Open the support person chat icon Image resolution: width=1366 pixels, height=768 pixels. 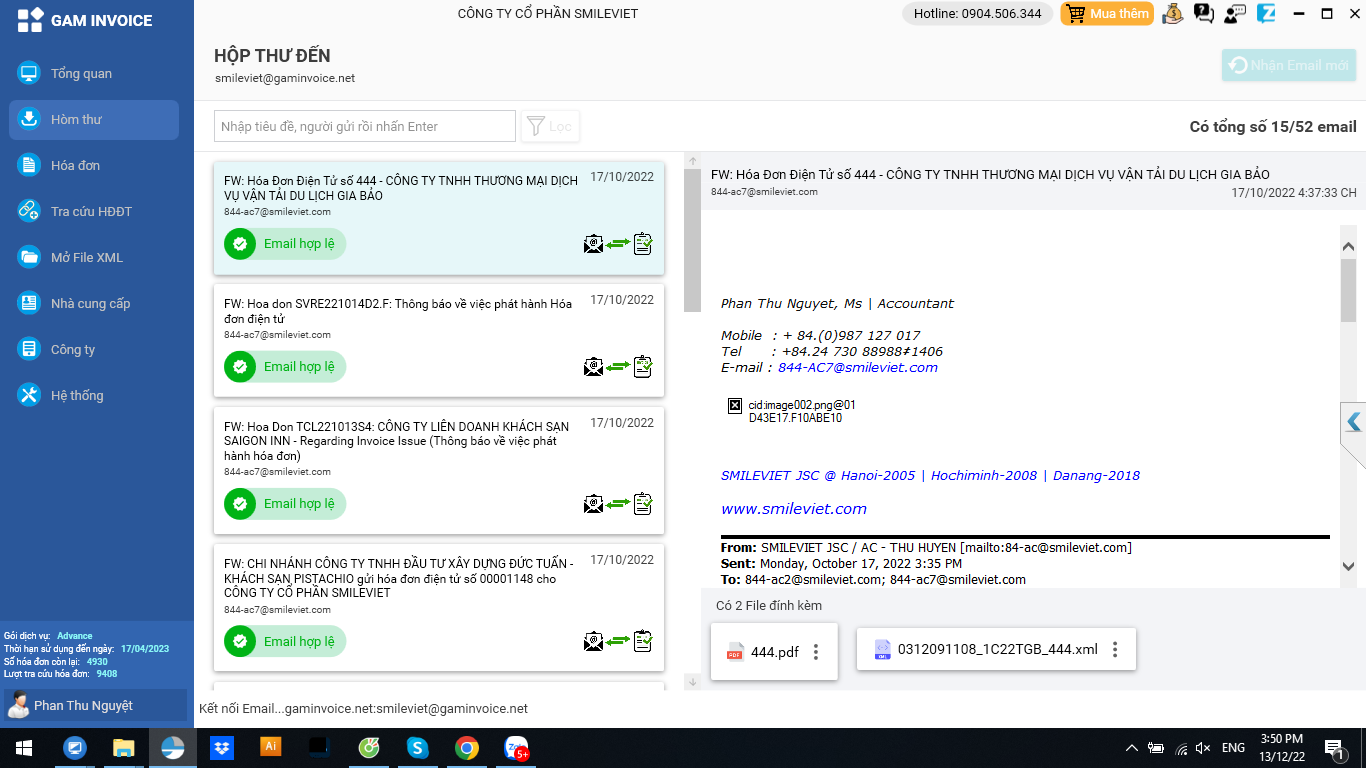[x=1235, y=14]
